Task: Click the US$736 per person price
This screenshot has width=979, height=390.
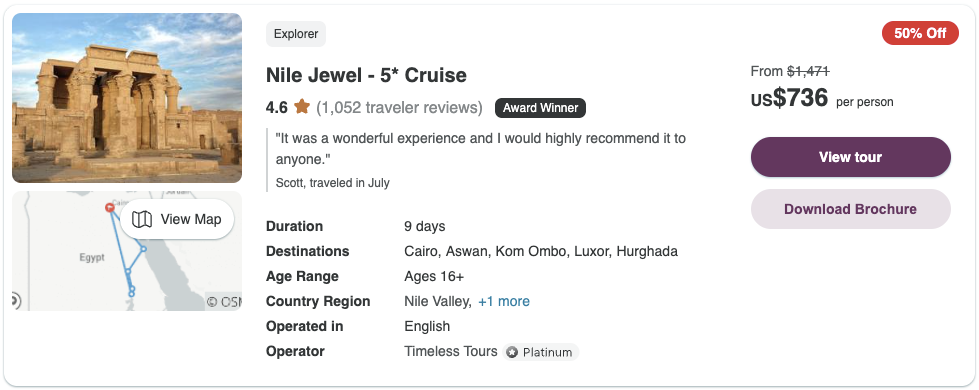Action: (x=822, y=99)
